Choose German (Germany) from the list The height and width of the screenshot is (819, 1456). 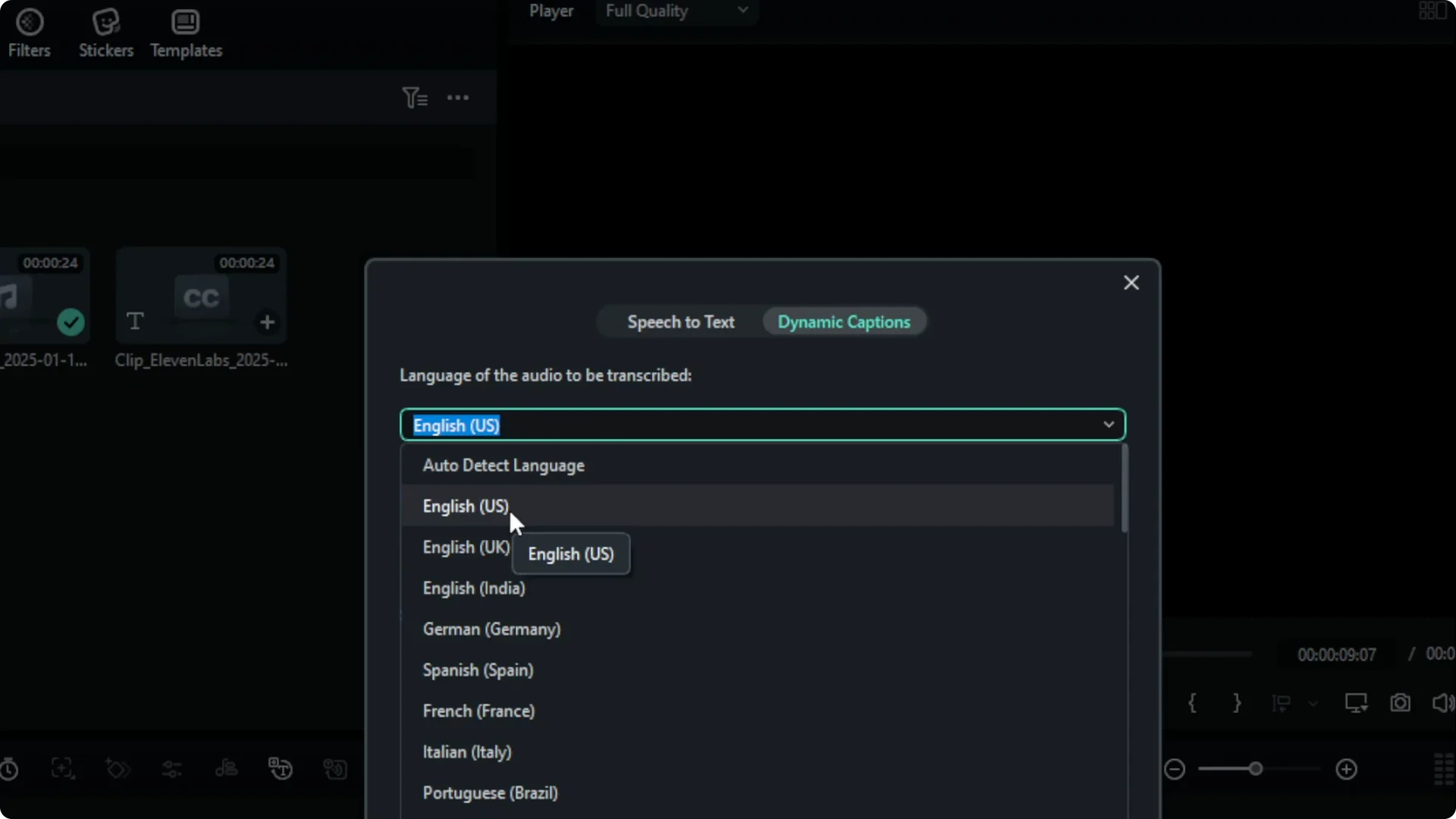pos(758,629)
